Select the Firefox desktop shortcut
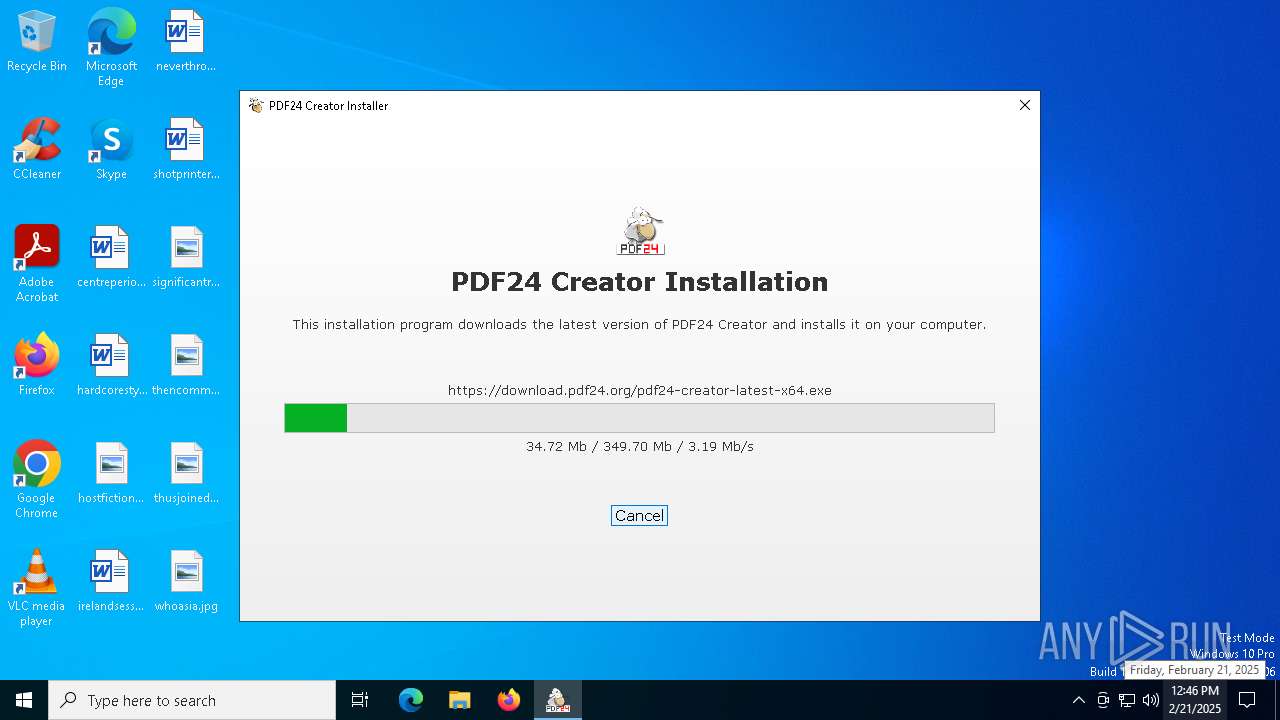Viewport: 1280px width, 720px height. click(x=37, y=366)
